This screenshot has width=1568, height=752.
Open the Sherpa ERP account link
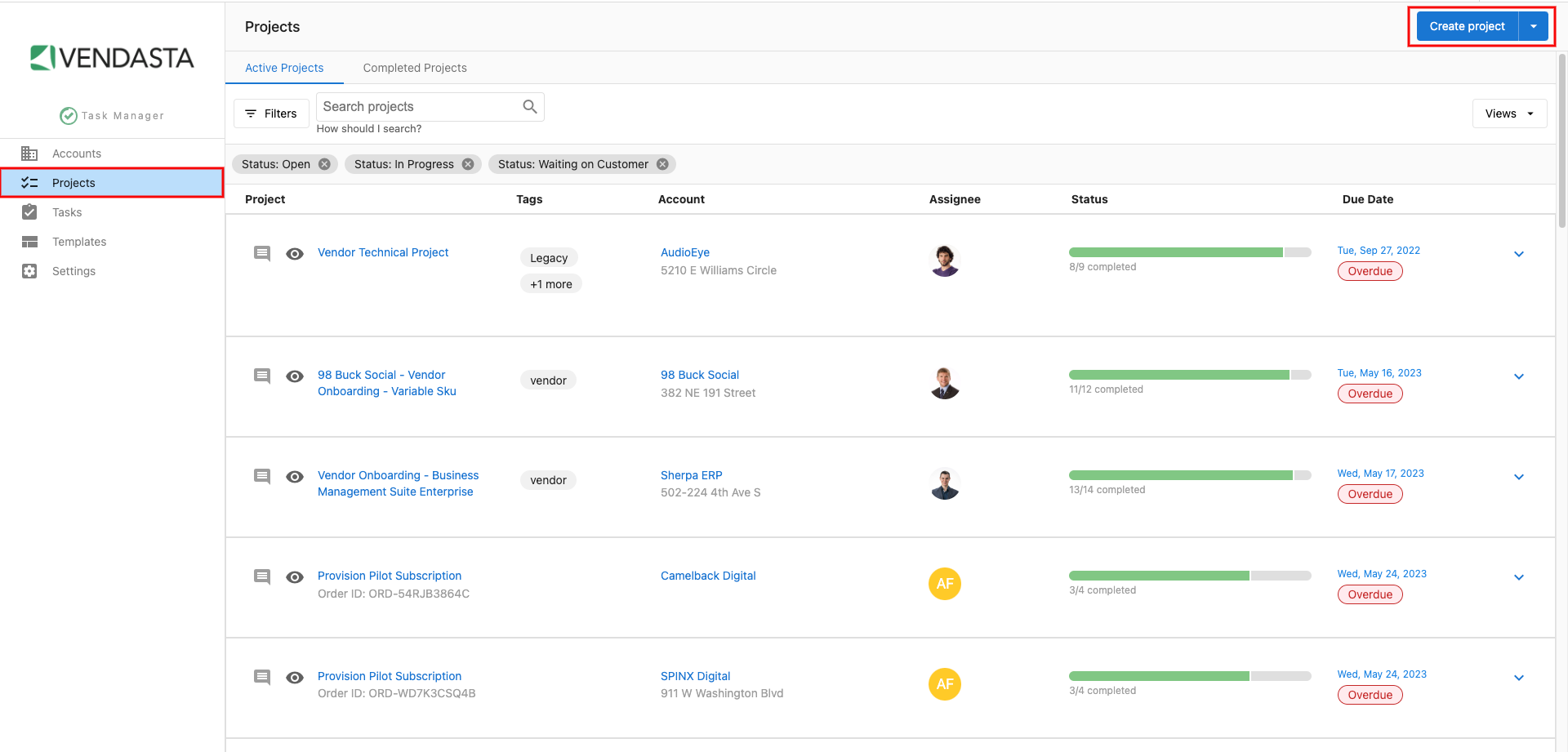(x=691, y=475)
